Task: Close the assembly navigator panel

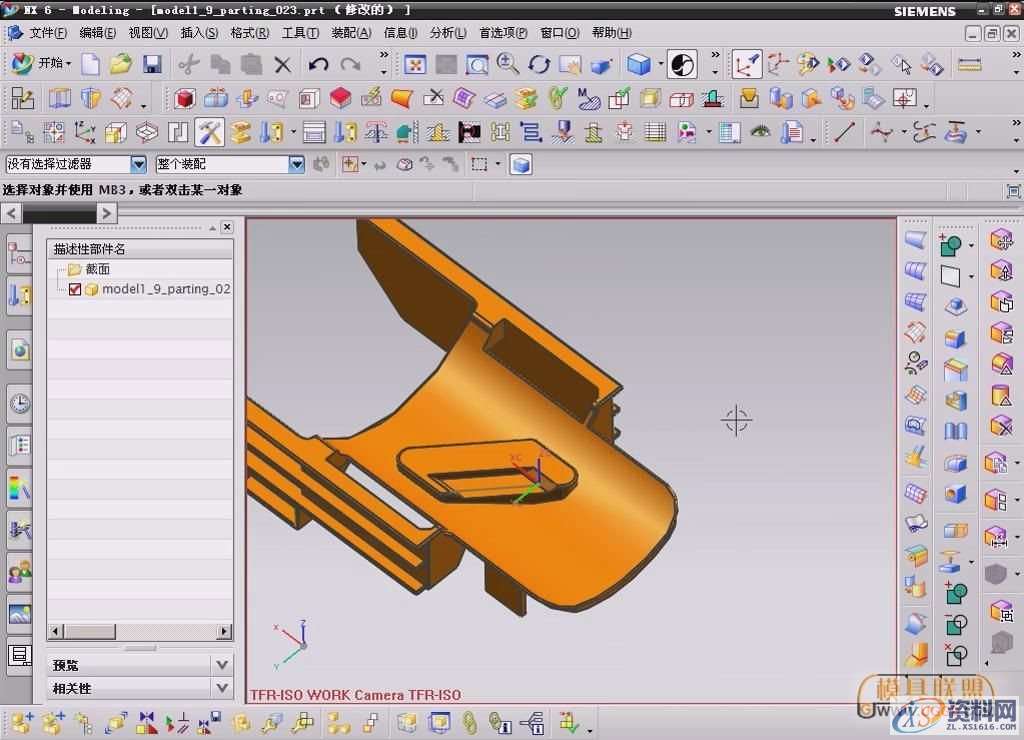Action: [227, 227]
